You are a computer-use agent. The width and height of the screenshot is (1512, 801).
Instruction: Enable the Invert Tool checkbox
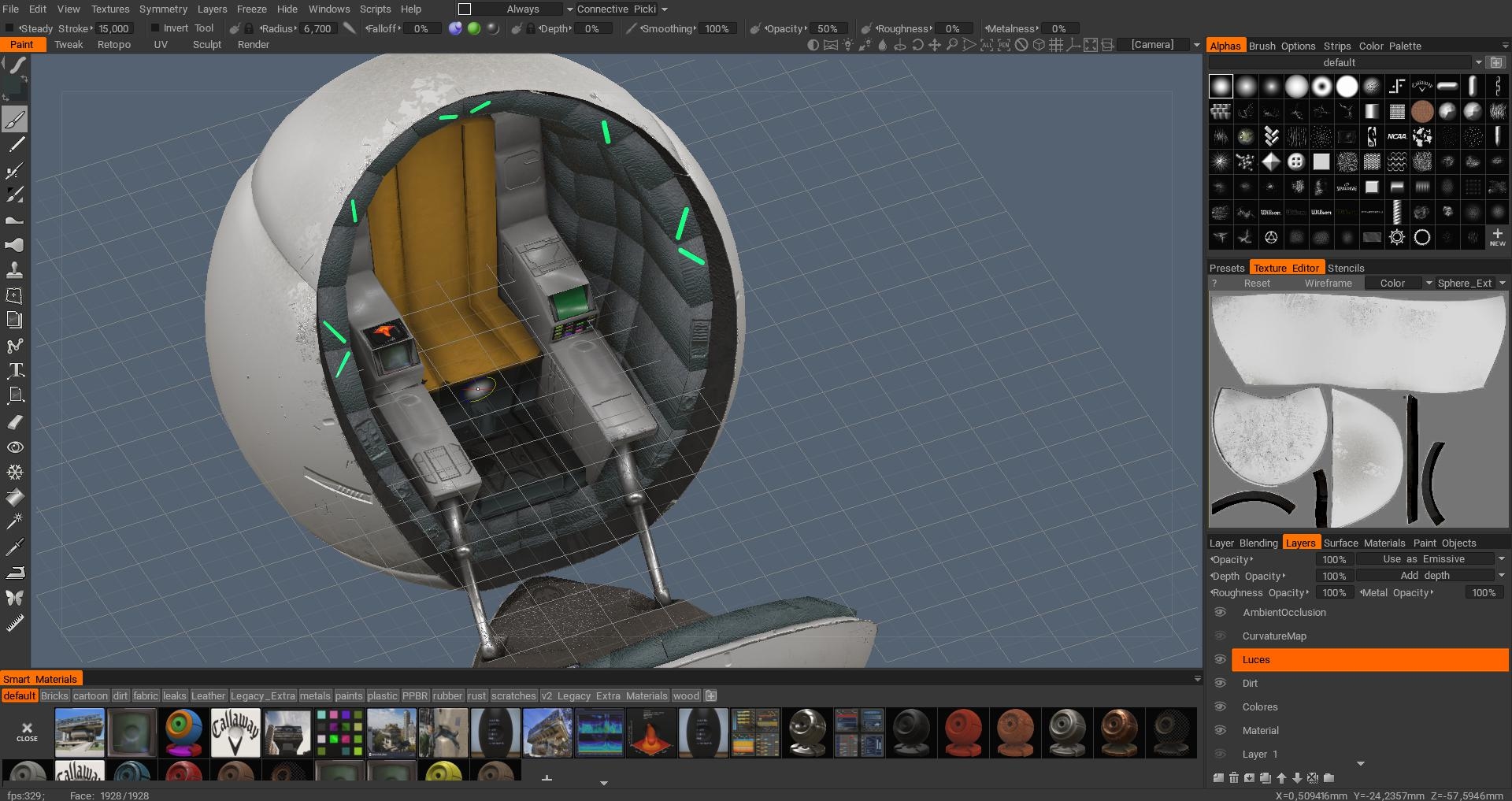point(155,28)
